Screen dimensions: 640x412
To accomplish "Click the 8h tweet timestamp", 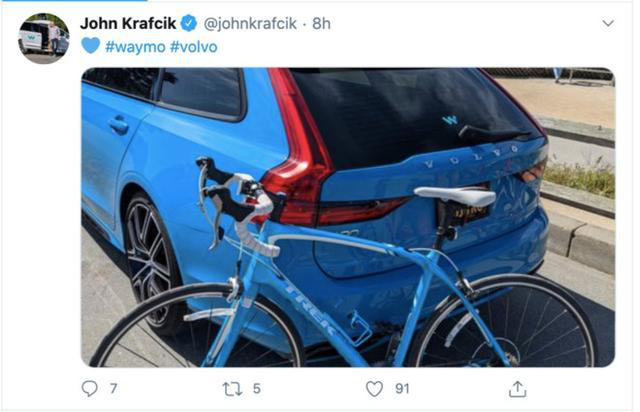I will (323, 23).
